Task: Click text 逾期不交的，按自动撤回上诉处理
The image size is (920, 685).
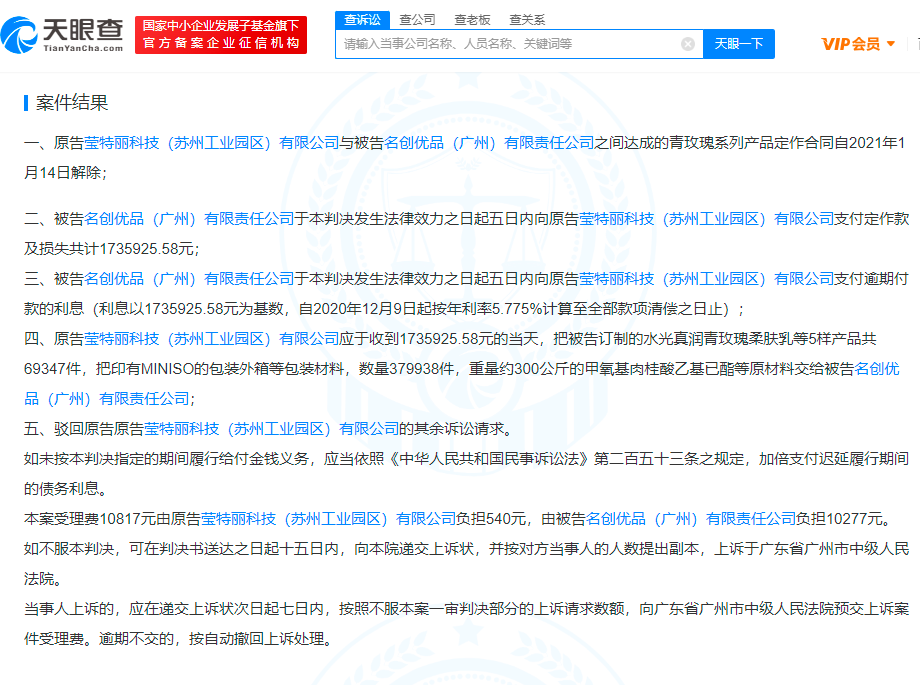Action: click(211, 639)
